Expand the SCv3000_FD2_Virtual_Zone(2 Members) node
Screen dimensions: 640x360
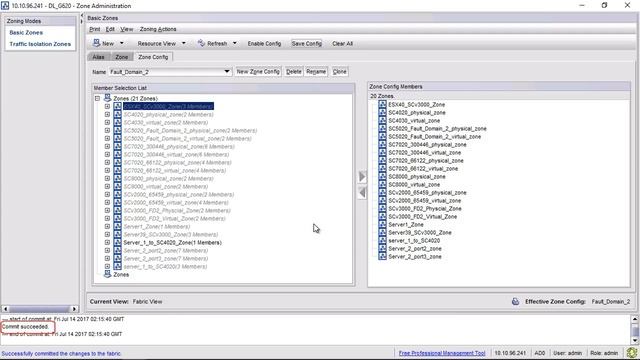(x=107, y=218)
